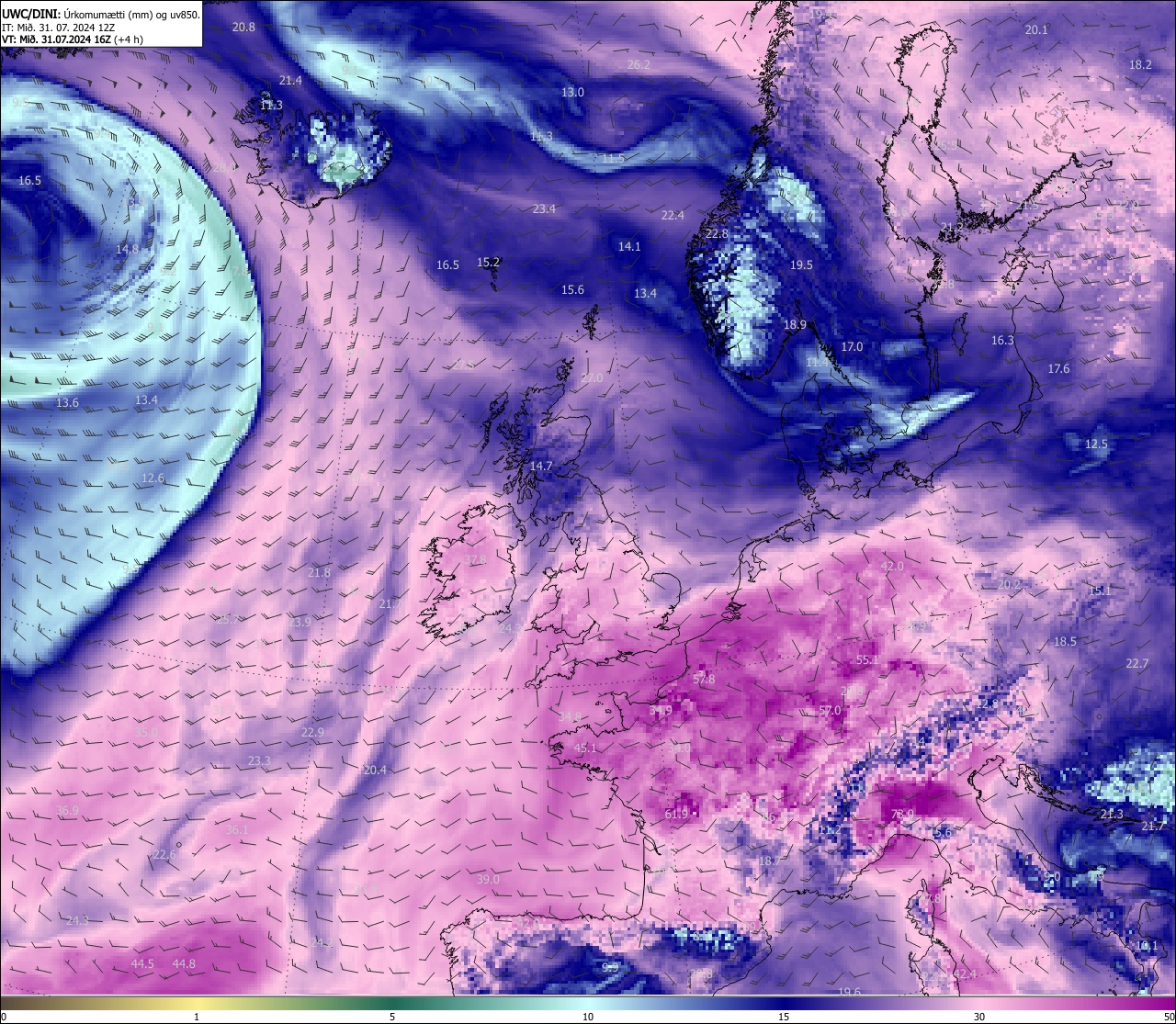Click the map value '22.9'

pyautogui.click(x=312, y=733)
